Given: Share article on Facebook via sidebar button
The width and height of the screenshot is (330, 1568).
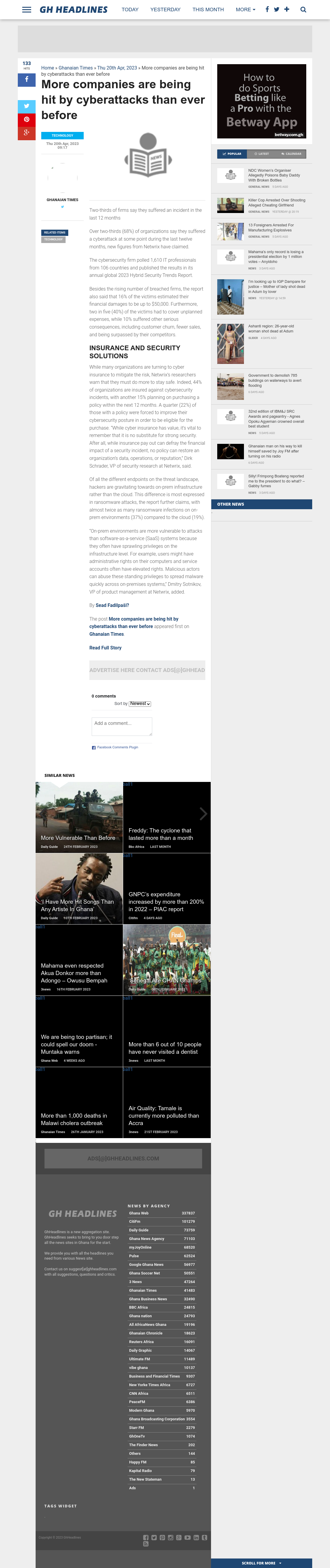Looking at the screenshot, I should pyautogui.click(x=27, y=80).
